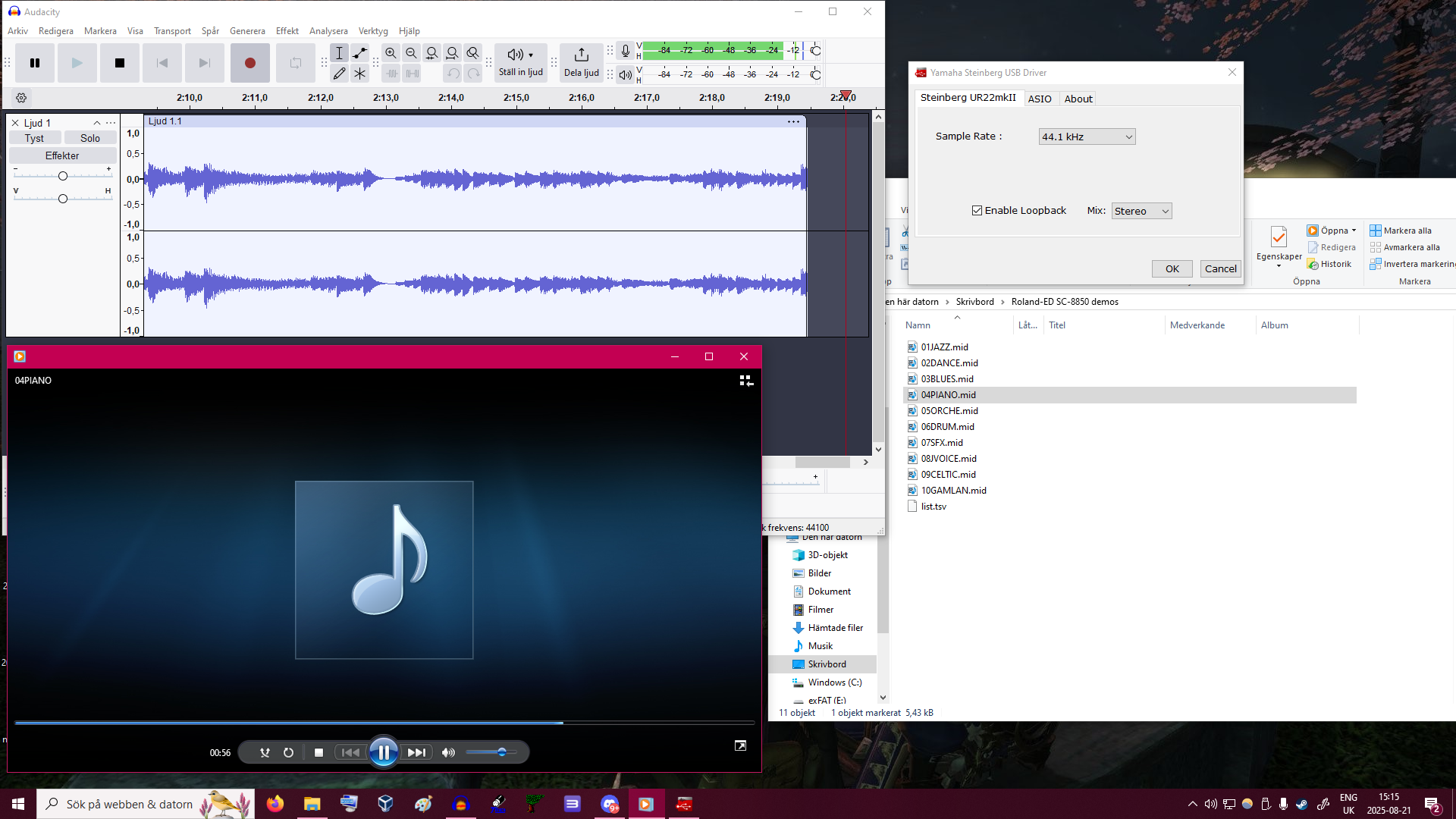Click 'Markera alla' in Explorer ribbon
The image size is (1456, 819).
point(1401,231)
